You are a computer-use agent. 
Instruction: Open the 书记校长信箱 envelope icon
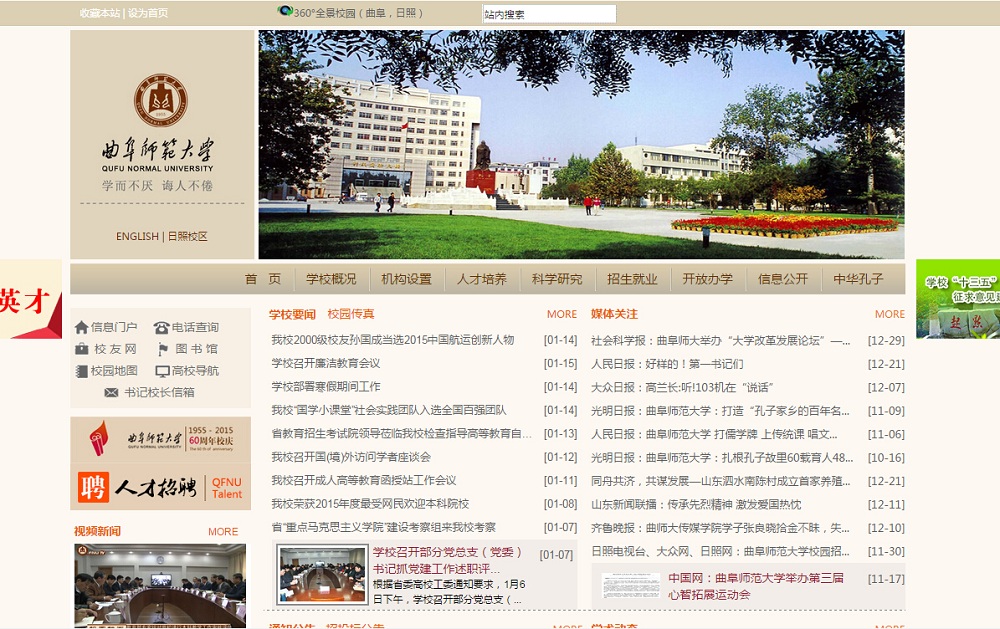pos(111,392)
